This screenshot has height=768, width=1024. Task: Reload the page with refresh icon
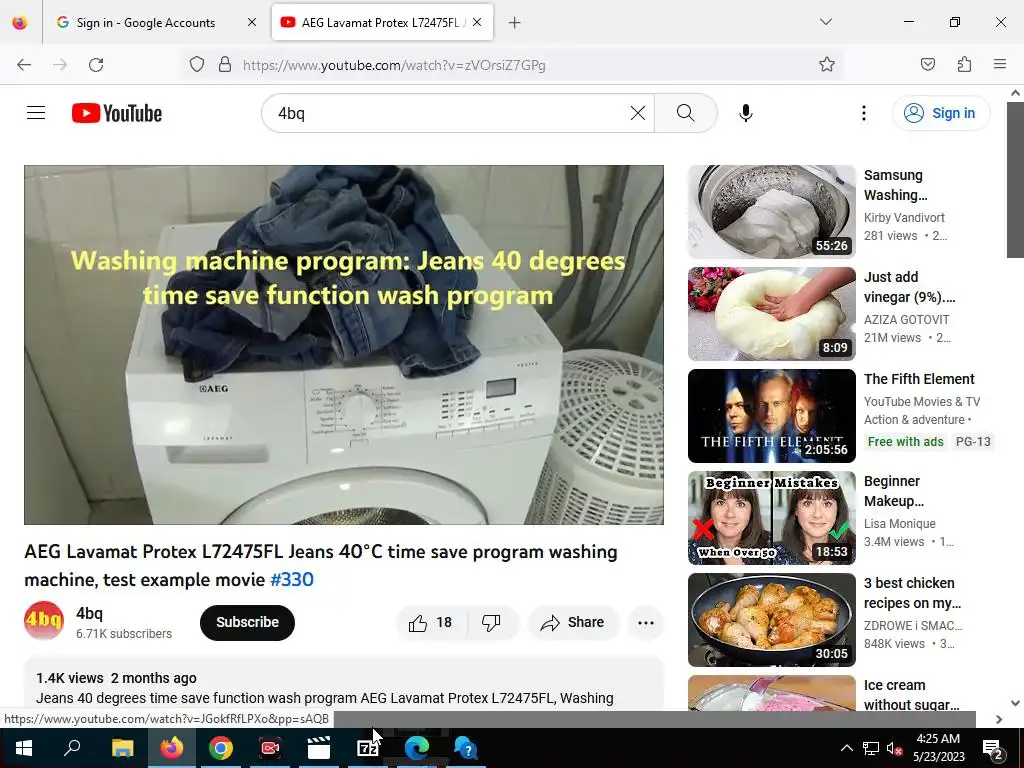tap(96, 65)
